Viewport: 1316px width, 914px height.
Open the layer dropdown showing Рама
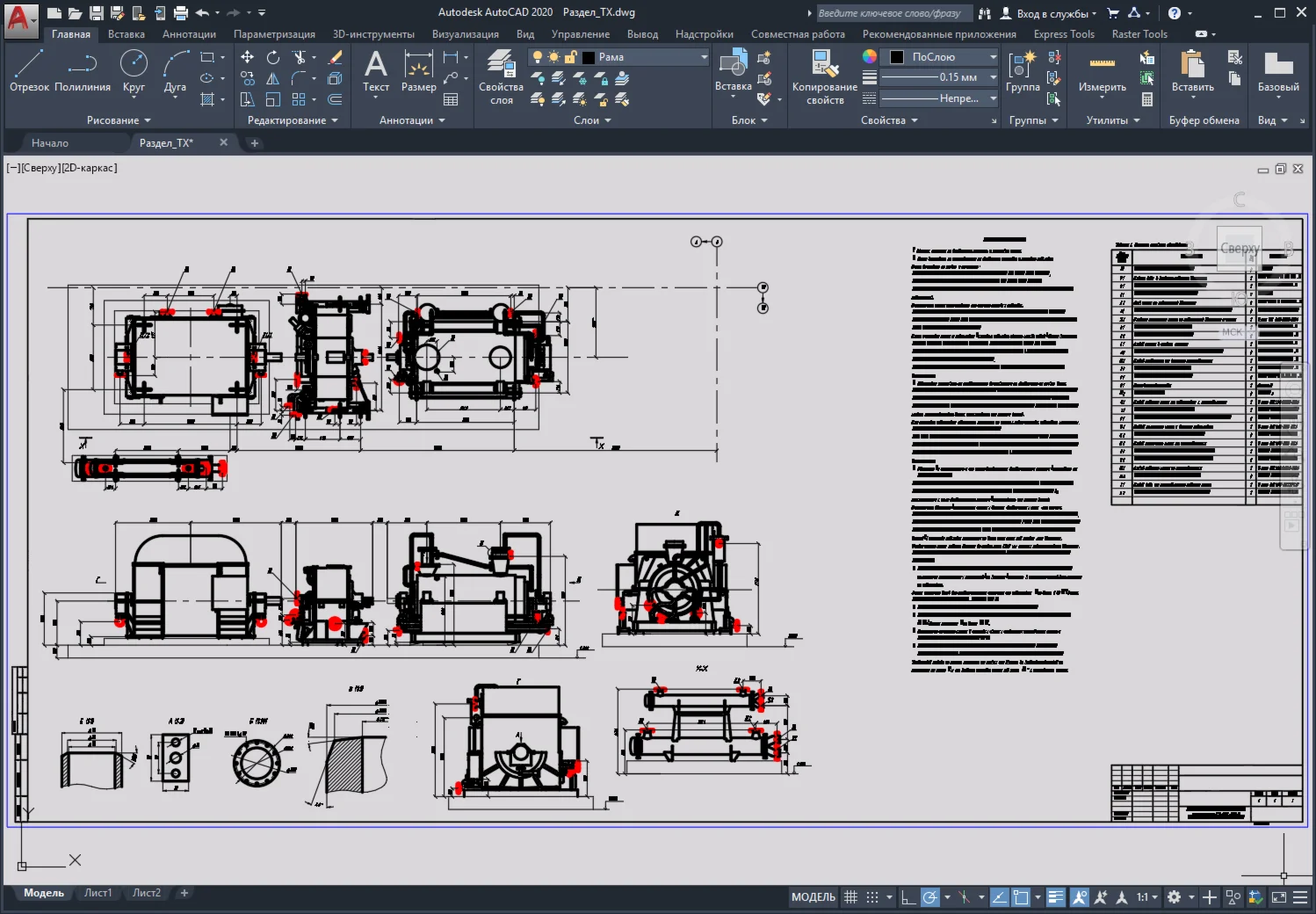tap(618, 57)
